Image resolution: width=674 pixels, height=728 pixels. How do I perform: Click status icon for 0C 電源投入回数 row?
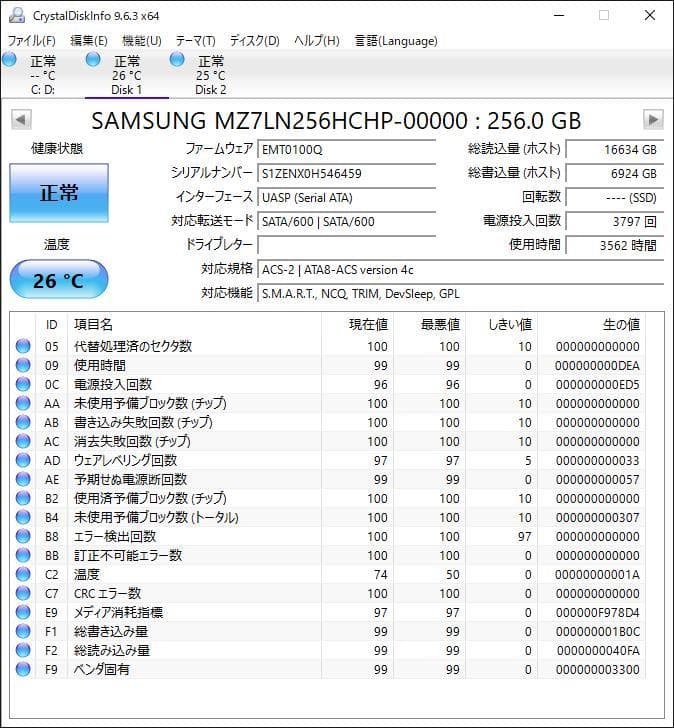pos(23,384)
